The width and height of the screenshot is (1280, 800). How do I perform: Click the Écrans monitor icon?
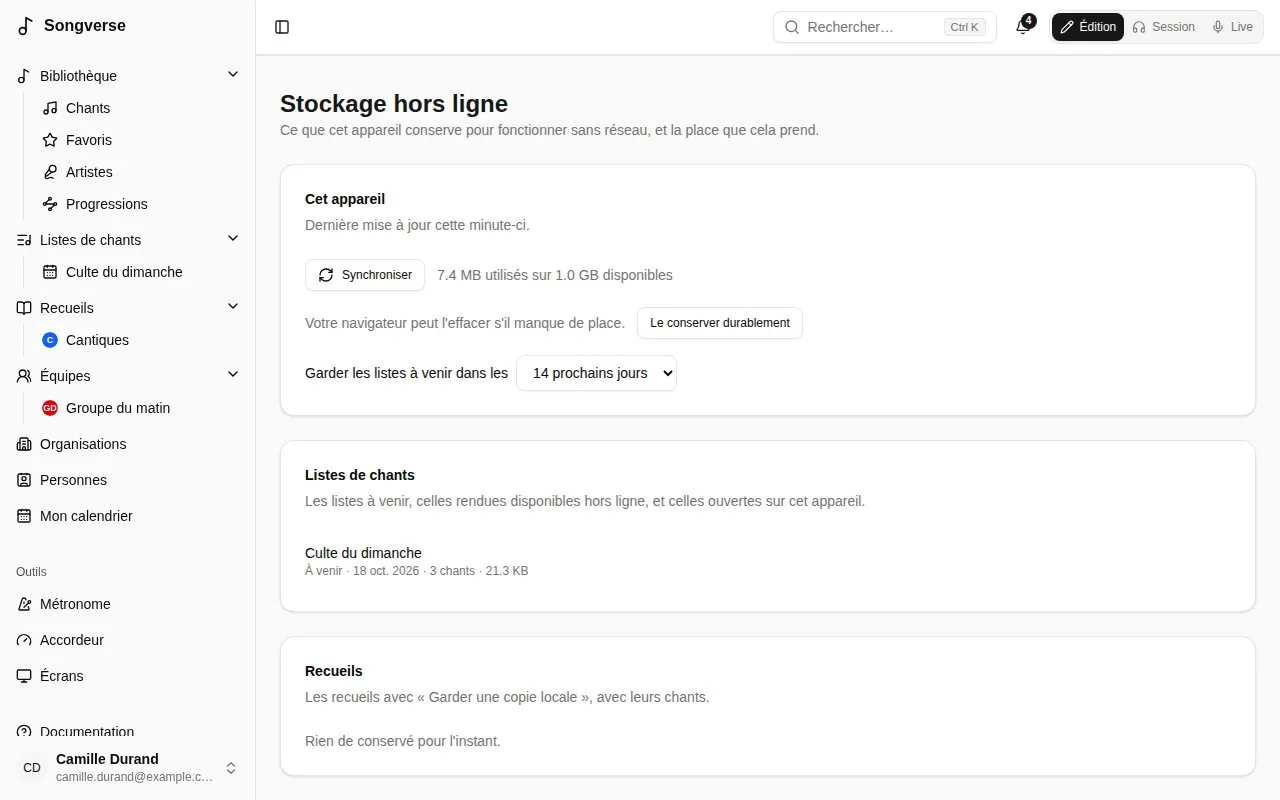(24, 676)
